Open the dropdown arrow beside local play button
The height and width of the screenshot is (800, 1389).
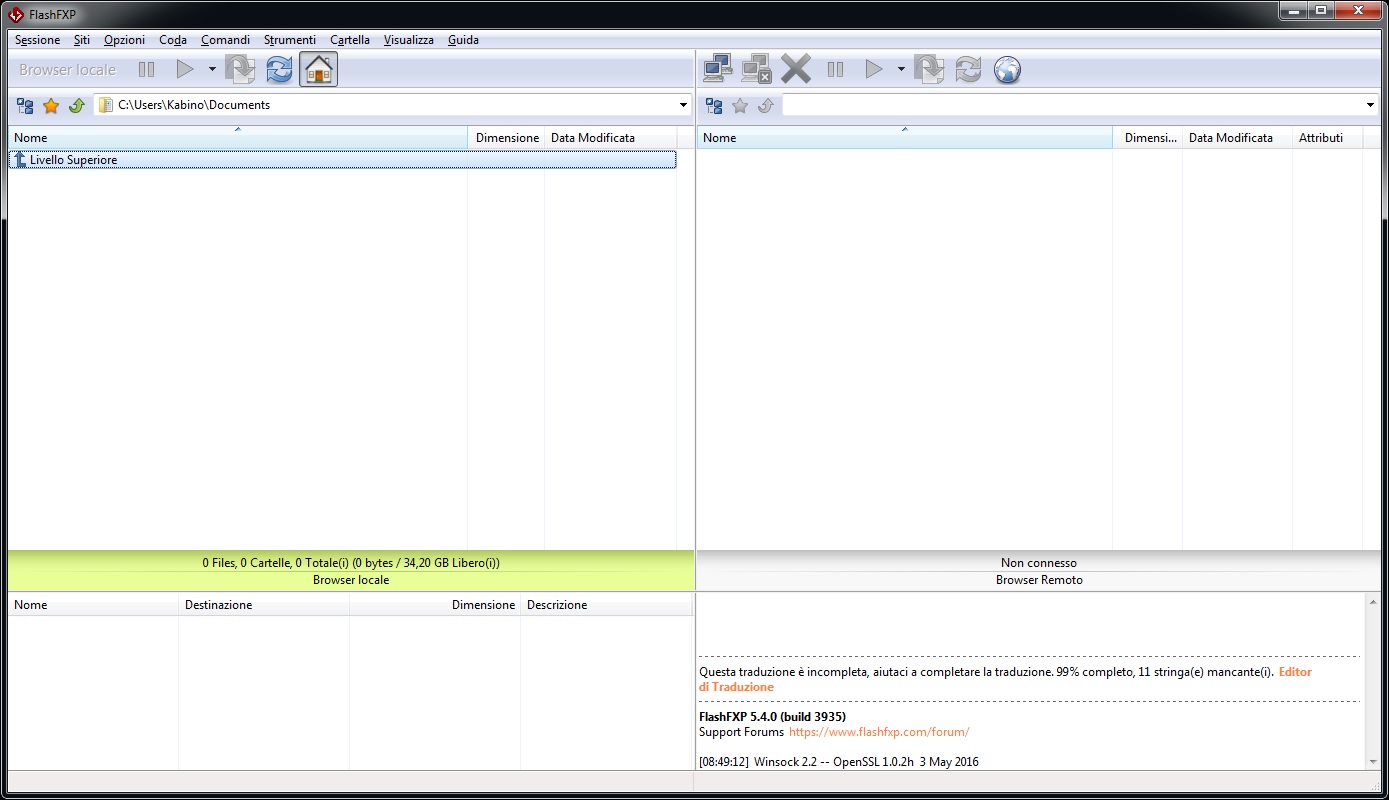[x=212, y=70]
